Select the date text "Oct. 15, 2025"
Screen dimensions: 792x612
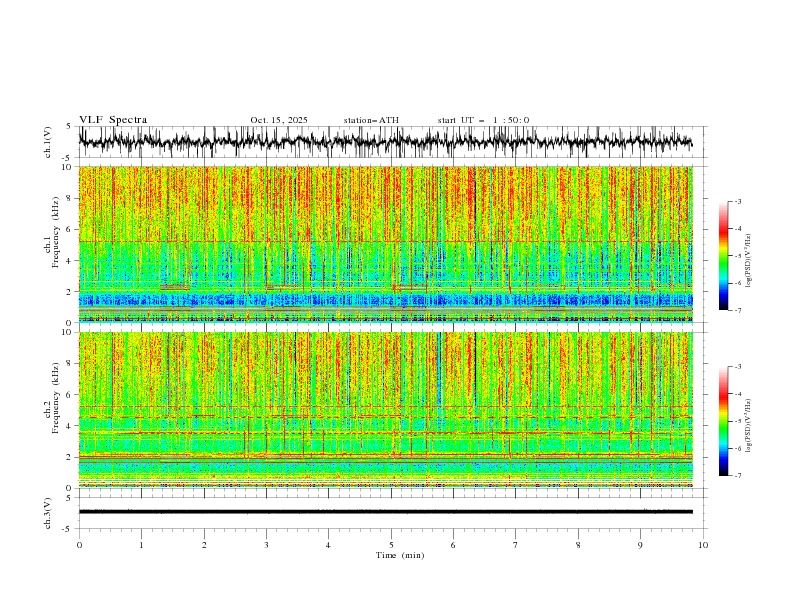pos(279,120)
